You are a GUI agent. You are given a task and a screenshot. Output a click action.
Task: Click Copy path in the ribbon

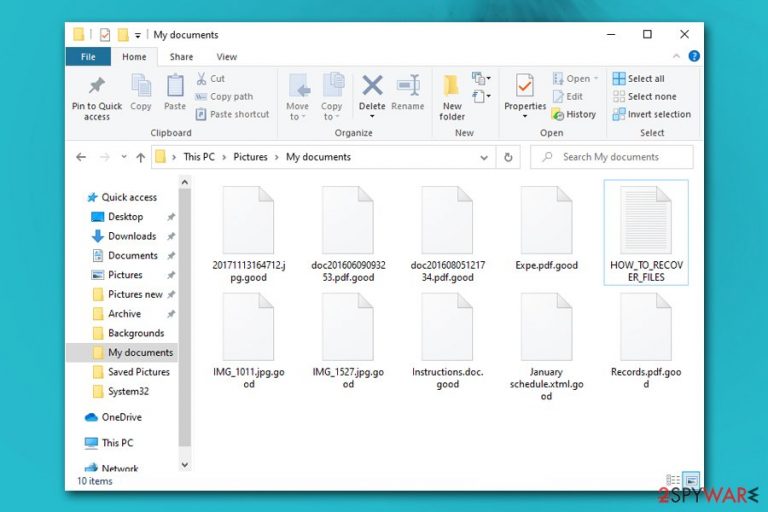click(224, 97)
